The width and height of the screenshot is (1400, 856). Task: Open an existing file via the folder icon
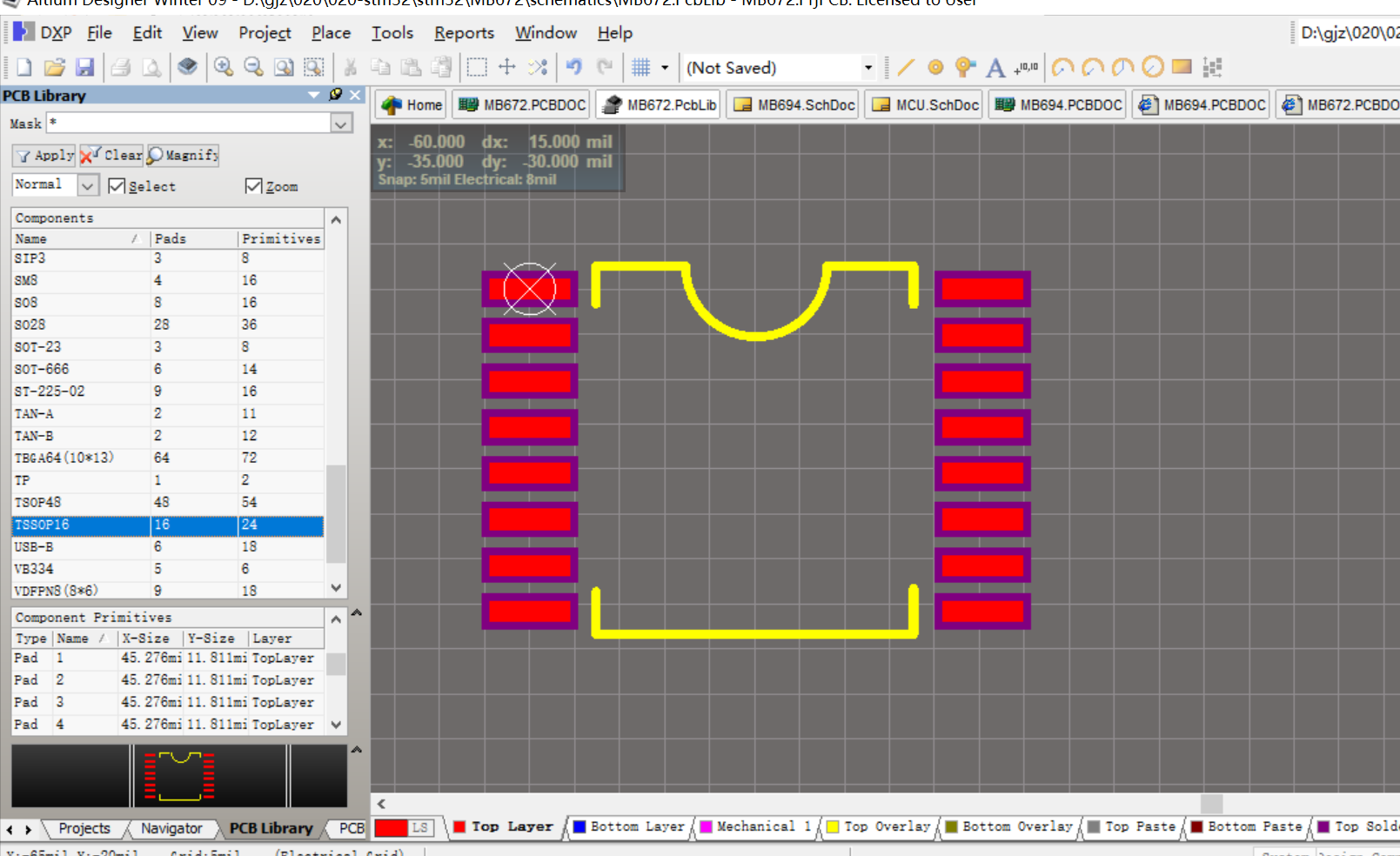(54, 67)
